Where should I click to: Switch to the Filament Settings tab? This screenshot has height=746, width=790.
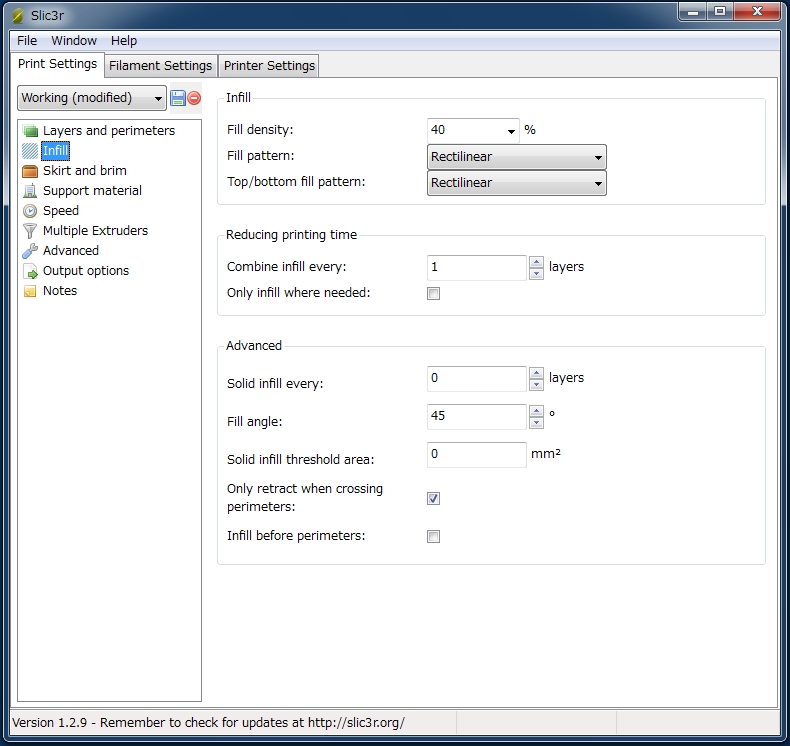tap(160, 66)
